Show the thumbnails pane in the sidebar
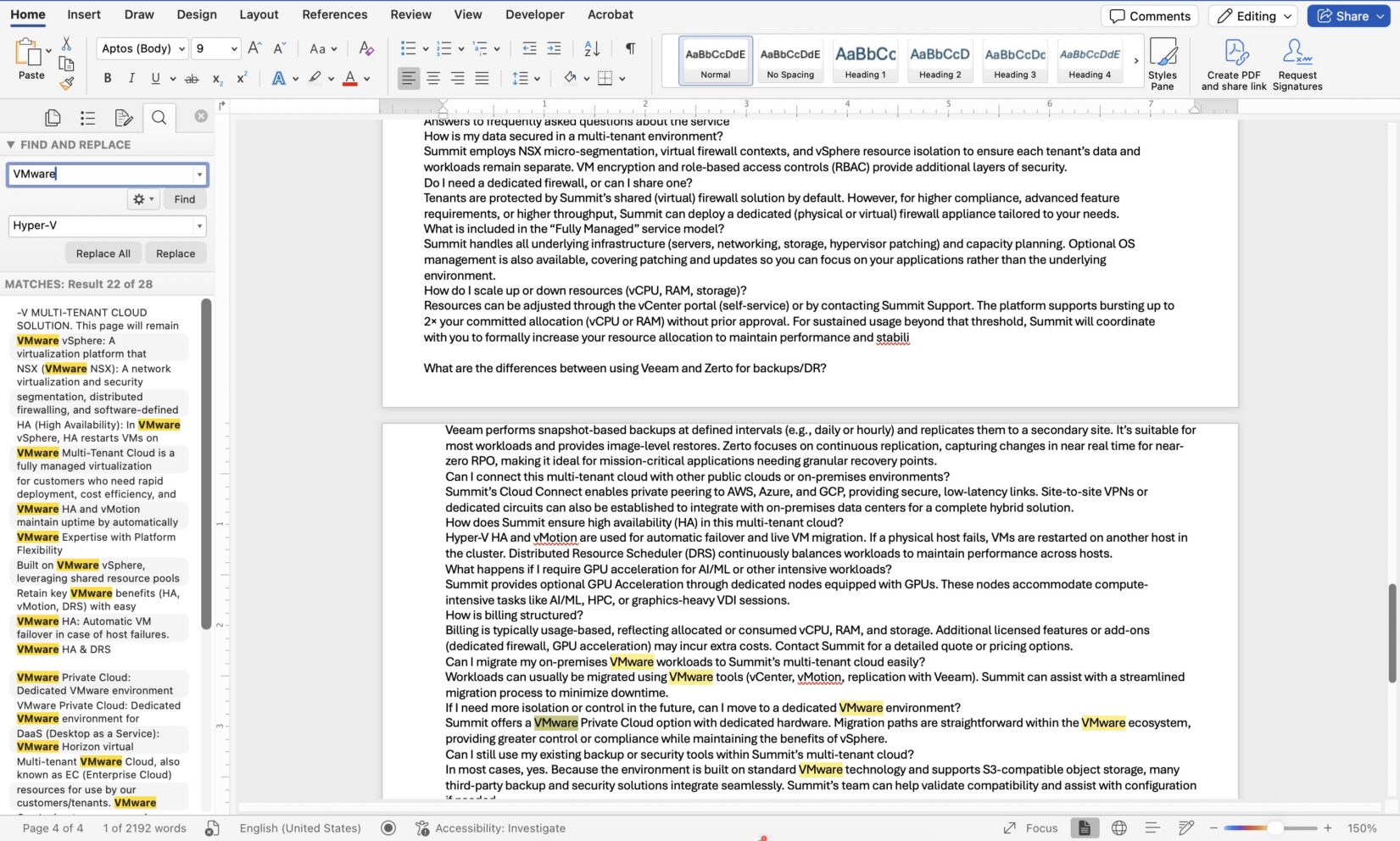 (53, 118)
